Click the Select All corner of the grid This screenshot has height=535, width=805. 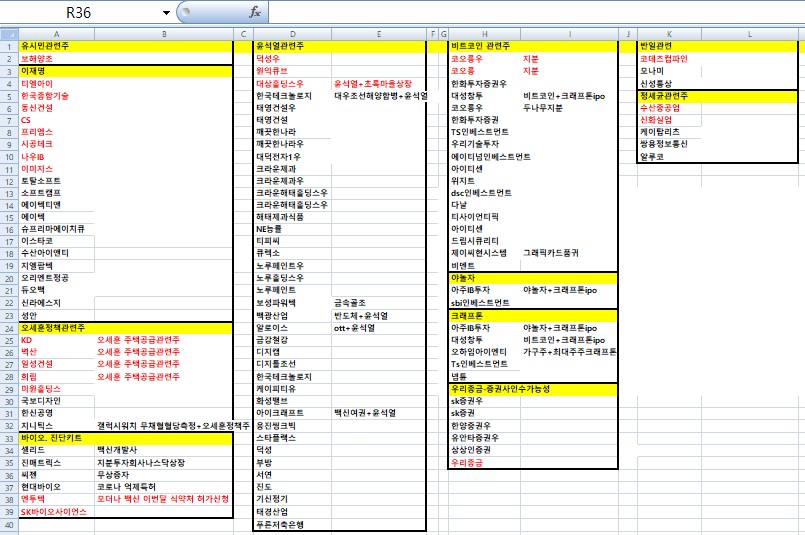coord(9,34)
